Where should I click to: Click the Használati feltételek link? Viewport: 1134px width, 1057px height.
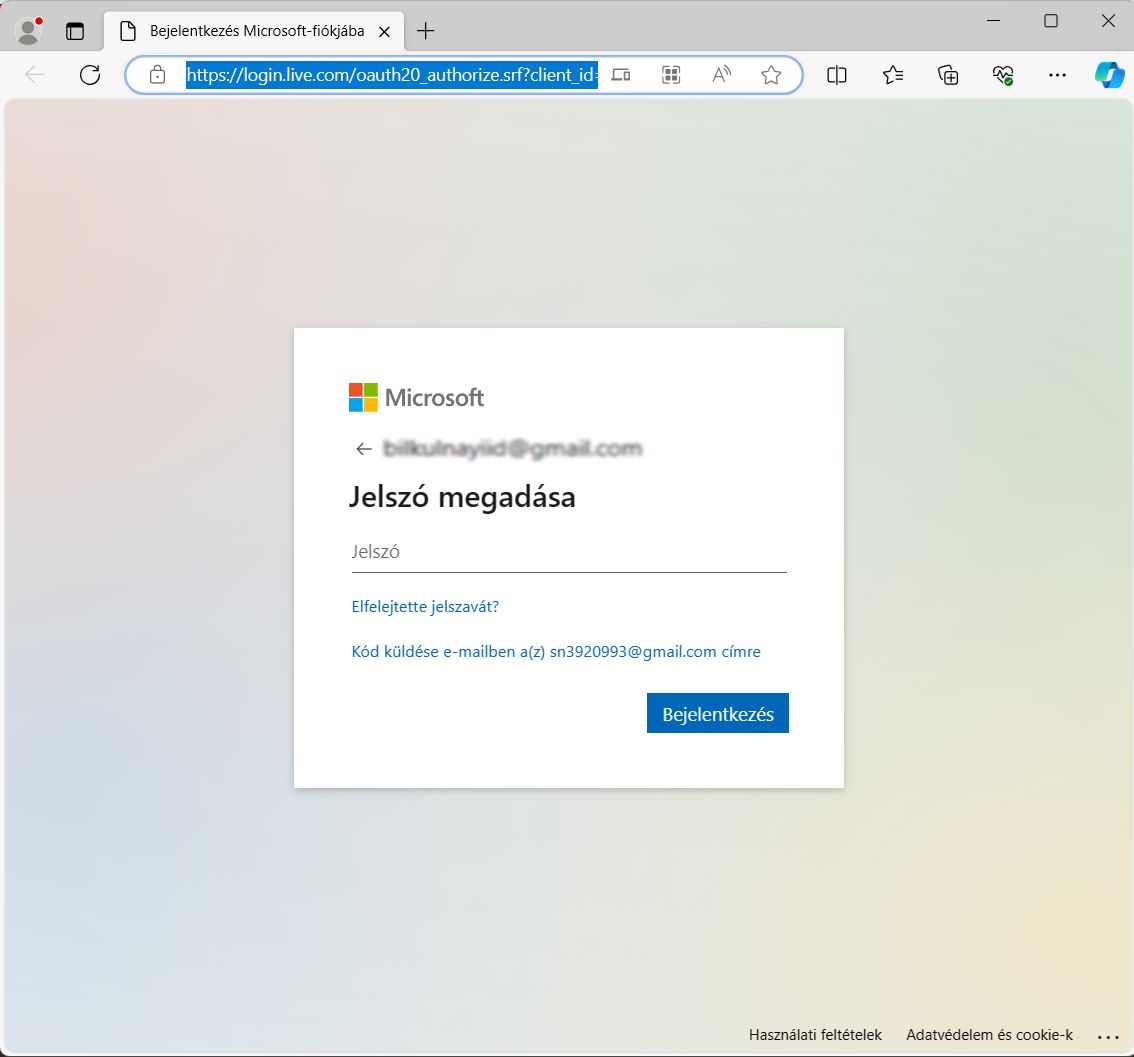[814, 1035]
